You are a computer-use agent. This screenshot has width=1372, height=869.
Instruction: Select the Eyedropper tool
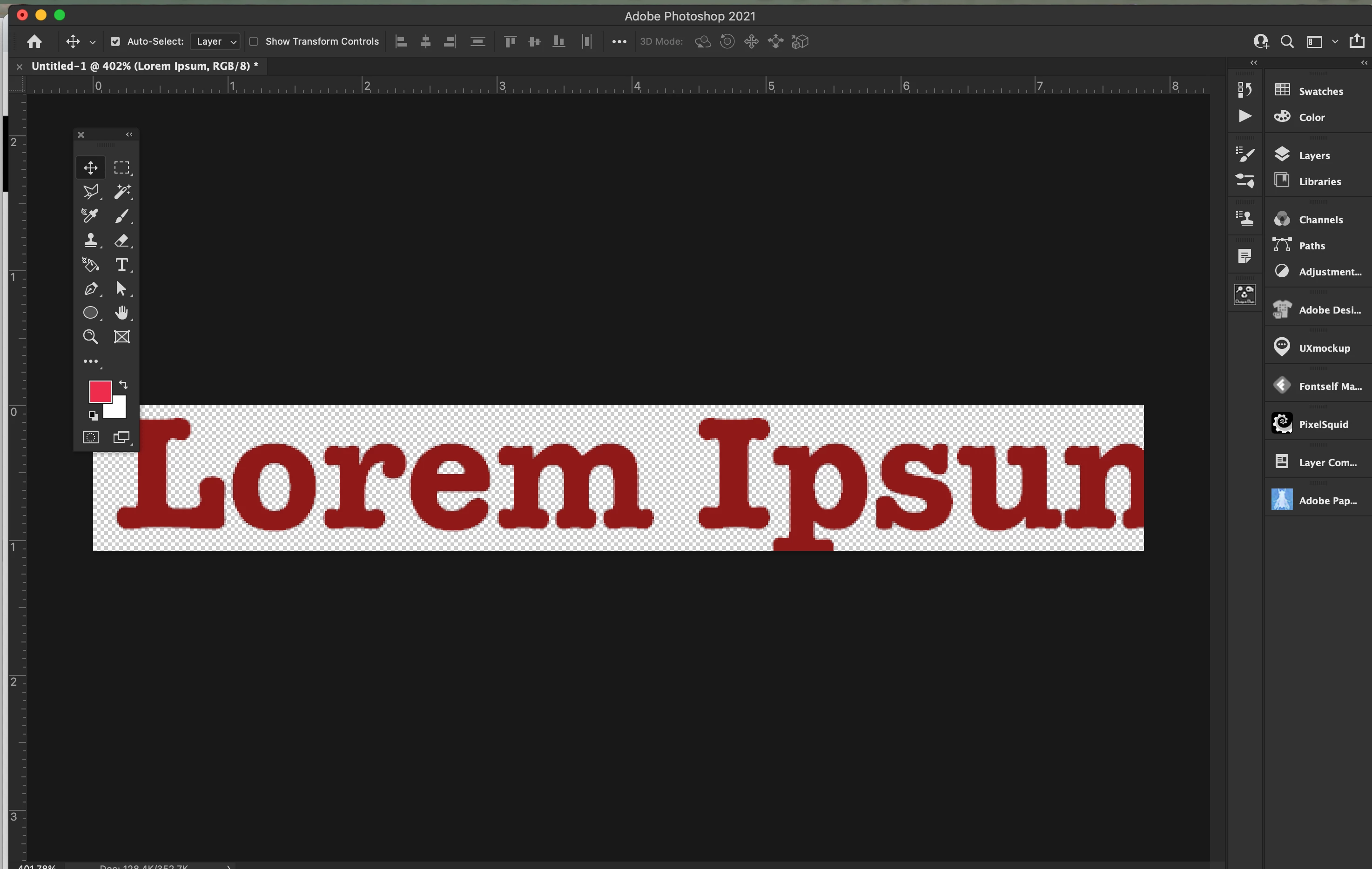[x=91, y=216]
